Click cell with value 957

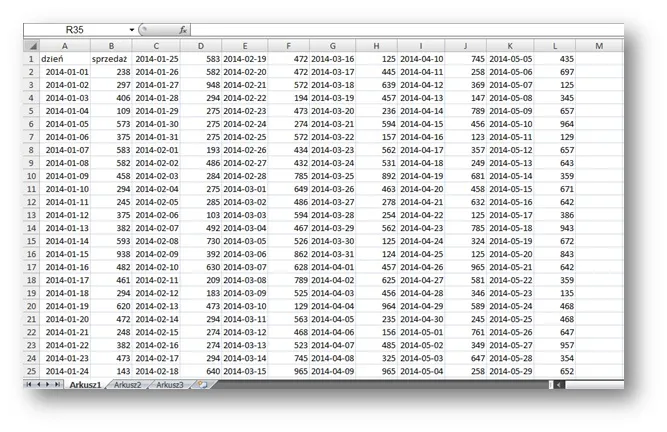tap(555, 345)
